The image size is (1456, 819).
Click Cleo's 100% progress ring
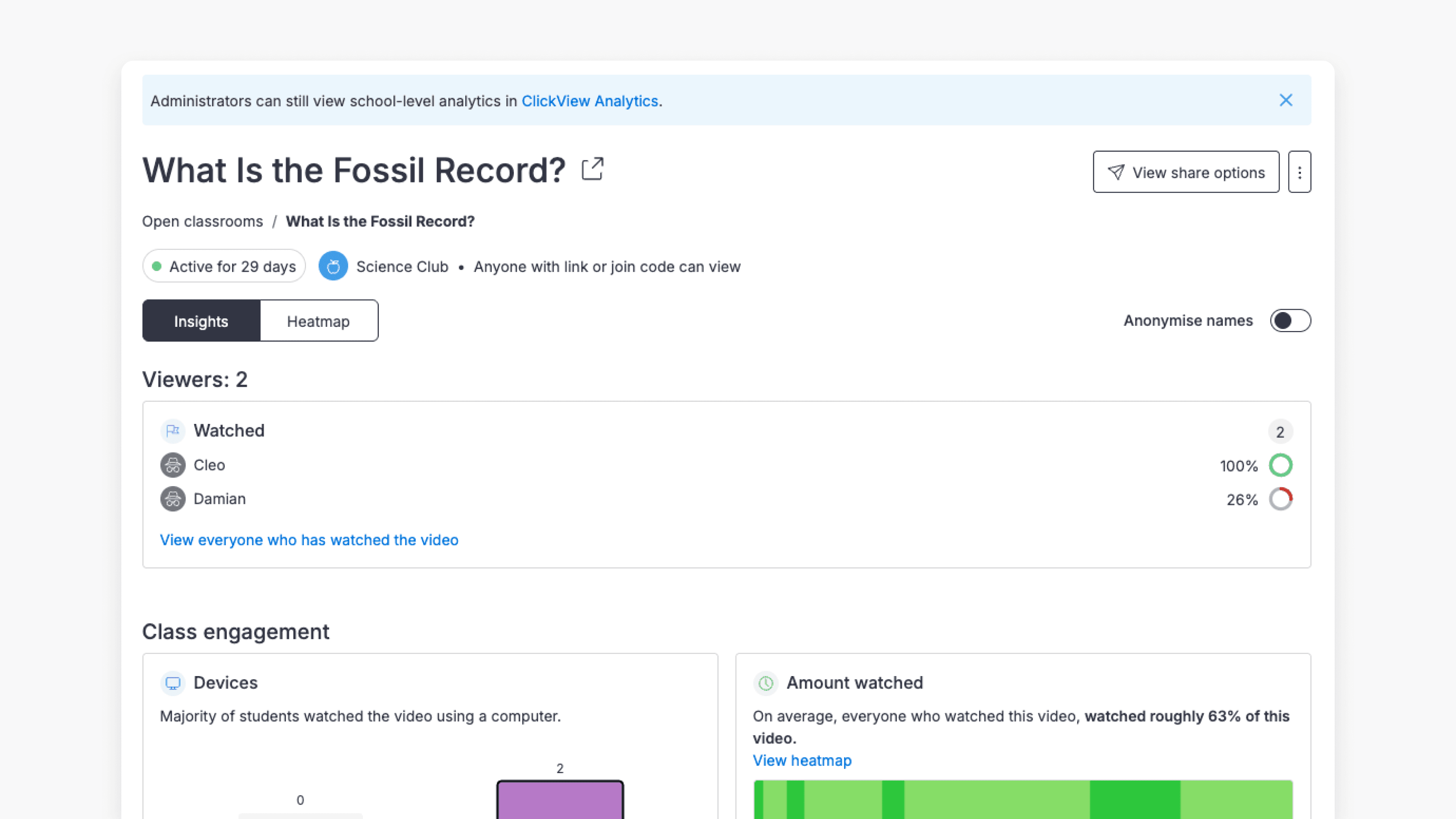point(1280,465)
